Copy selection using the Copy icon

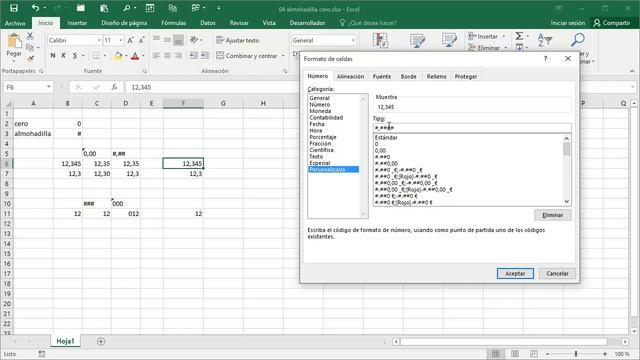[30, 48]
